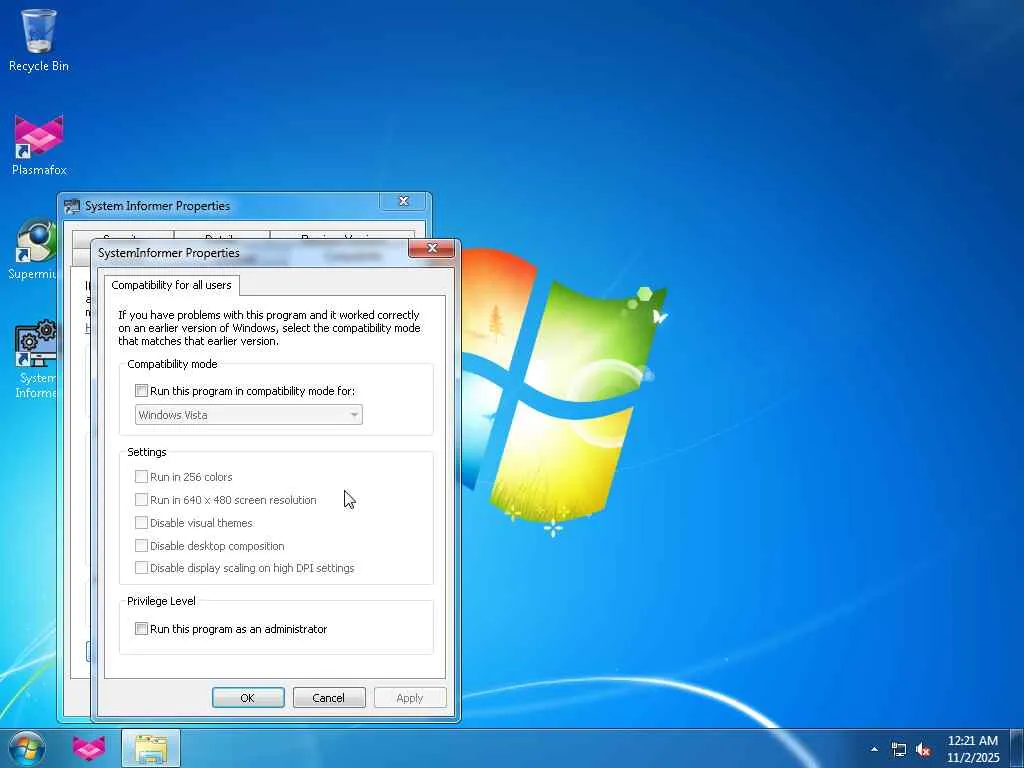
Task: Open the network status tray icon
Action: 899,750
